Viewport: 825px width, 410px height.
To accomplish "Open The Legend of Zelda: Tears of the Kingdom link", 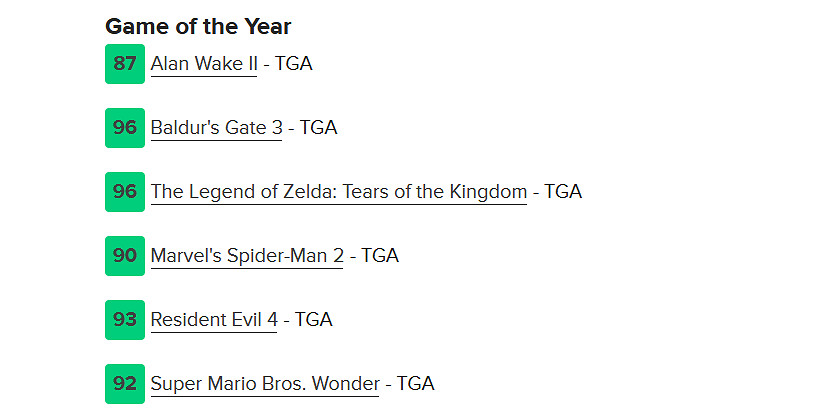I will point(338,192).
